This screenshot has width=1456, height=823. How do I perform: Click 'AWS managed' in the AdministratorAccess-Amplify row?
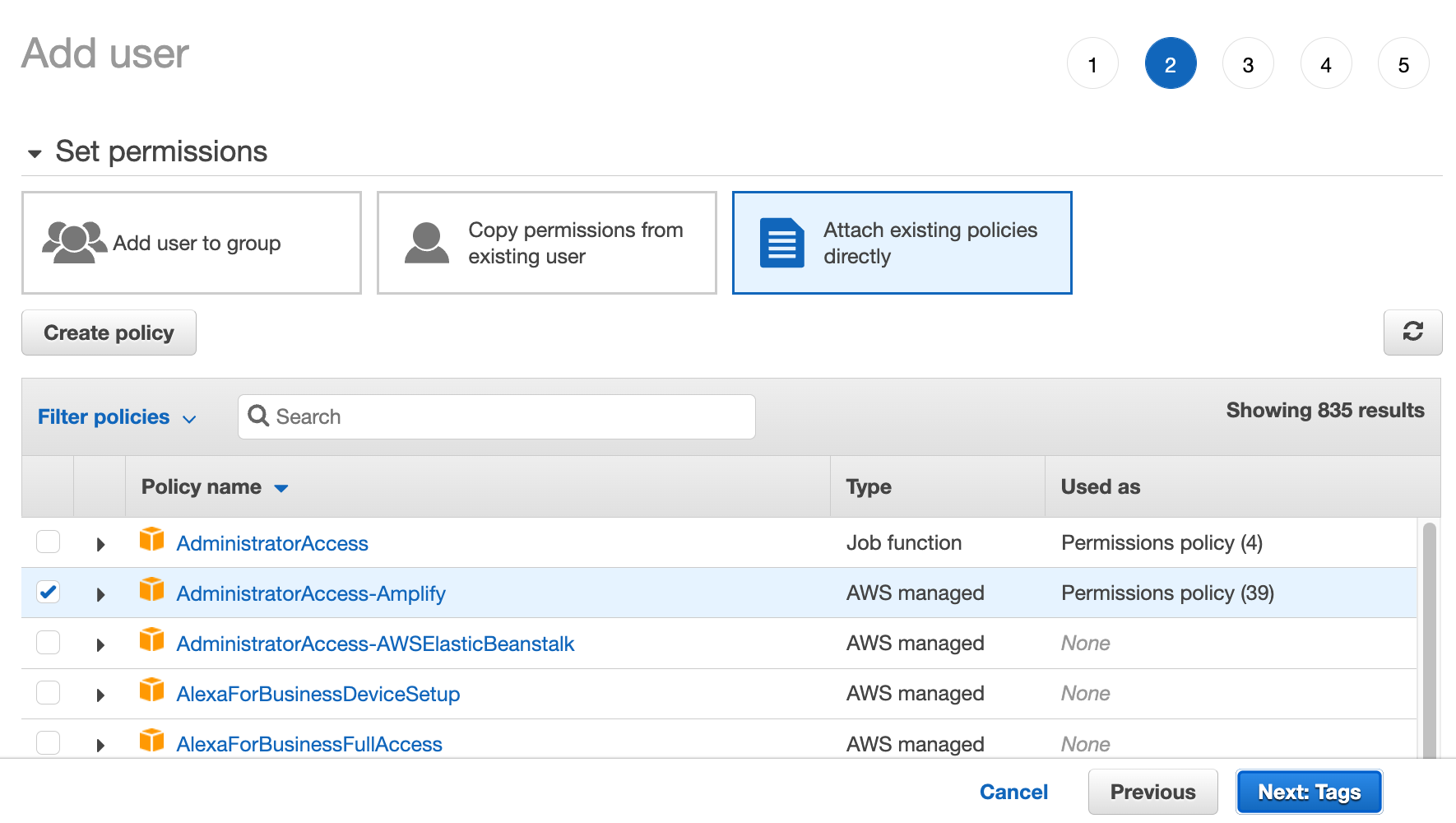pyautogui.click(x=915, y=593)
